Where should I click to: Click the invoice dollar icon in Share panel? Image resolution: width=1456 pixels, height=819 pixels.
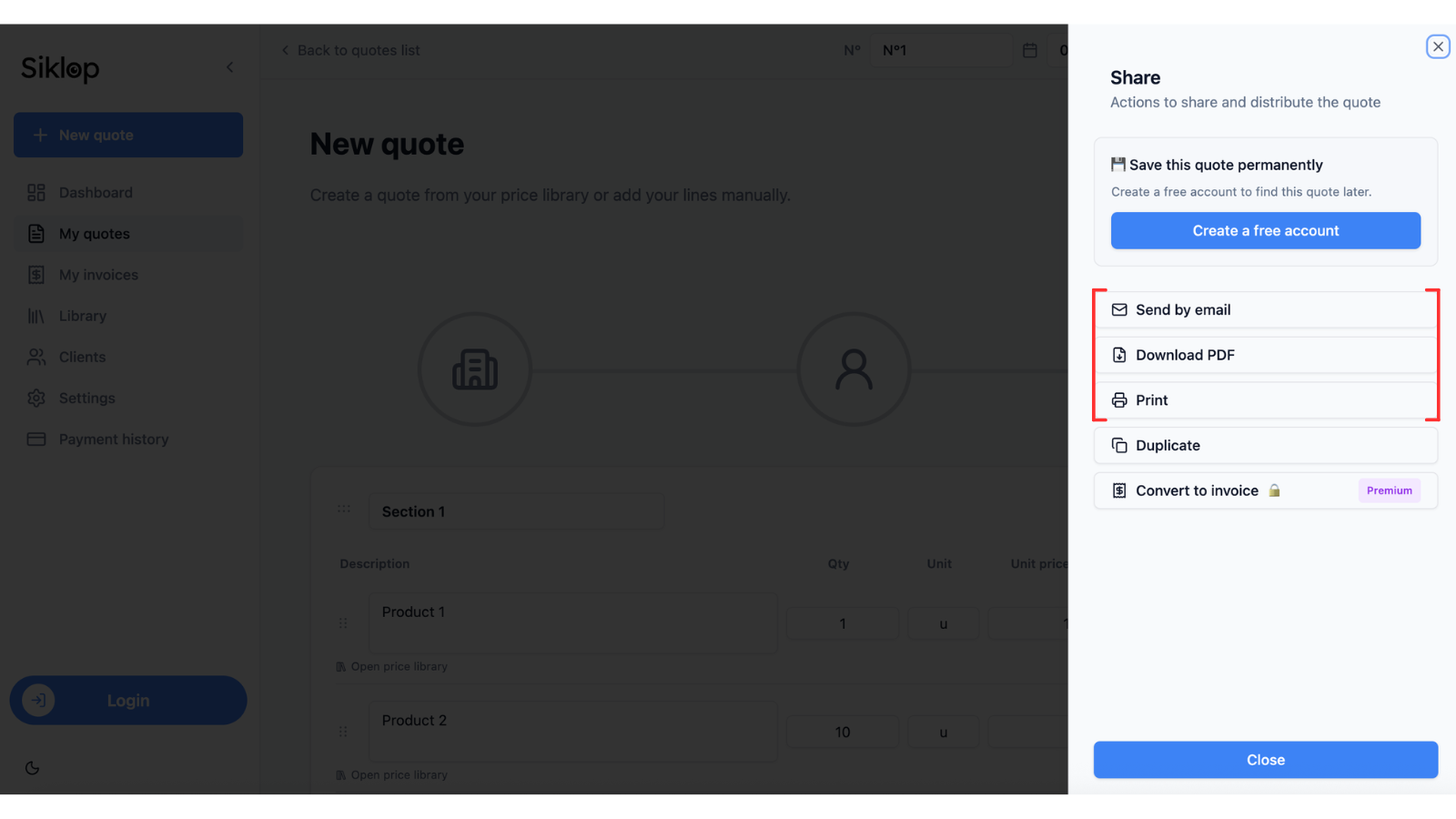[1119, 490]
